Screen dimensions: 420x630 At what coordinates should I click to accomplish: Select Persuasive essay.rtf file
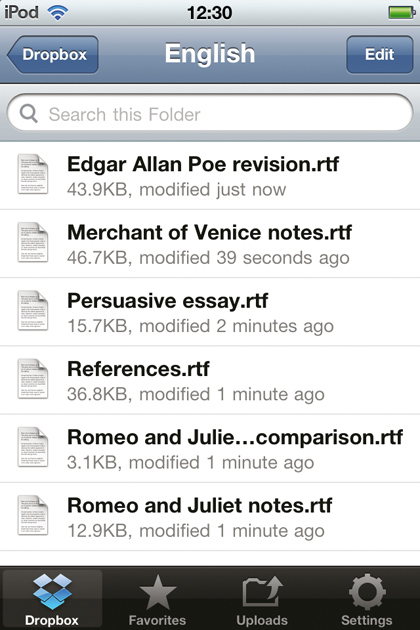[x=210, y=312]
